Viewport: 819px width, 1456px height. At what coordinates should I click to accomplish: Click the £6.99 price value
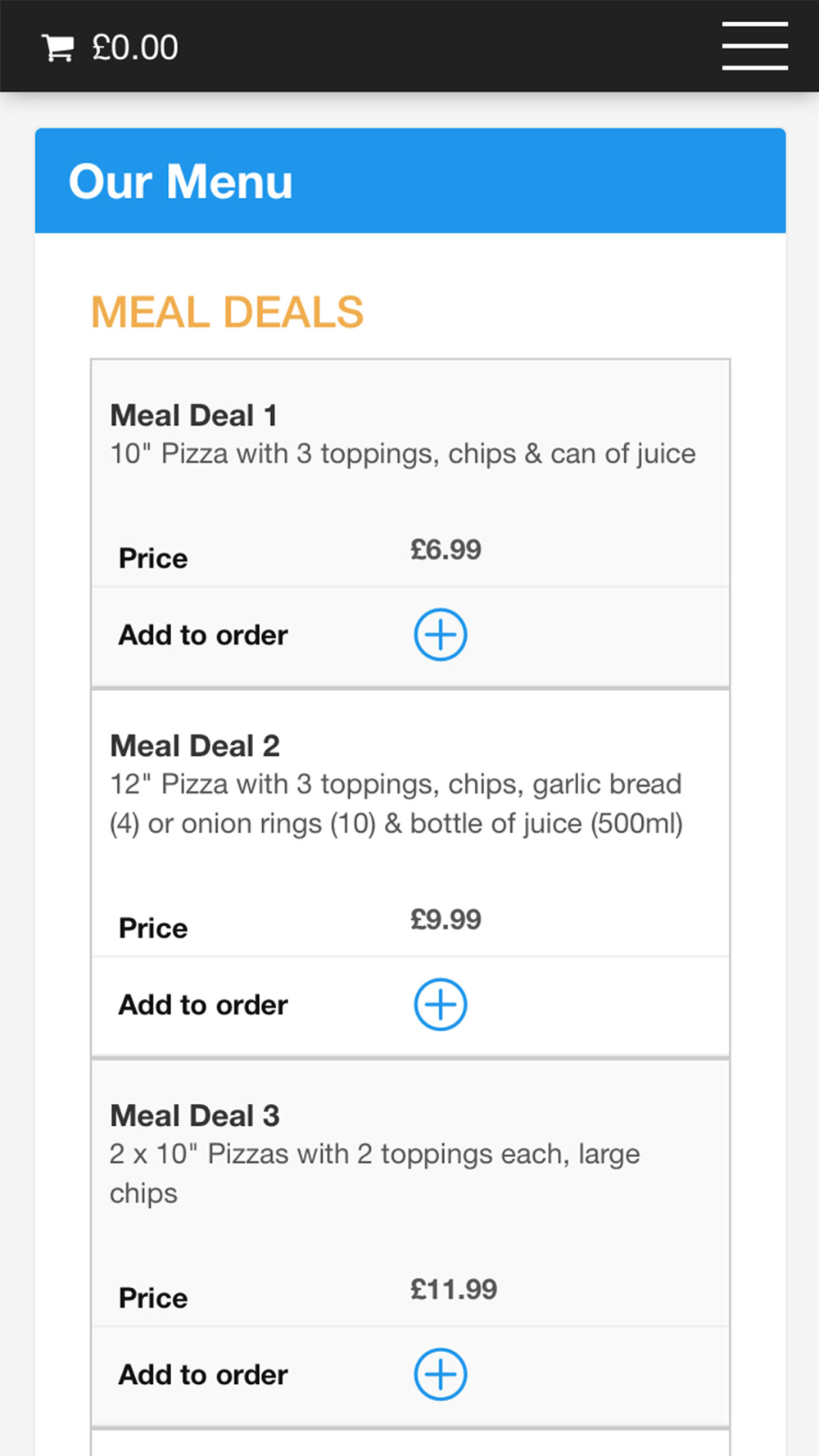[x=446, y=549]
